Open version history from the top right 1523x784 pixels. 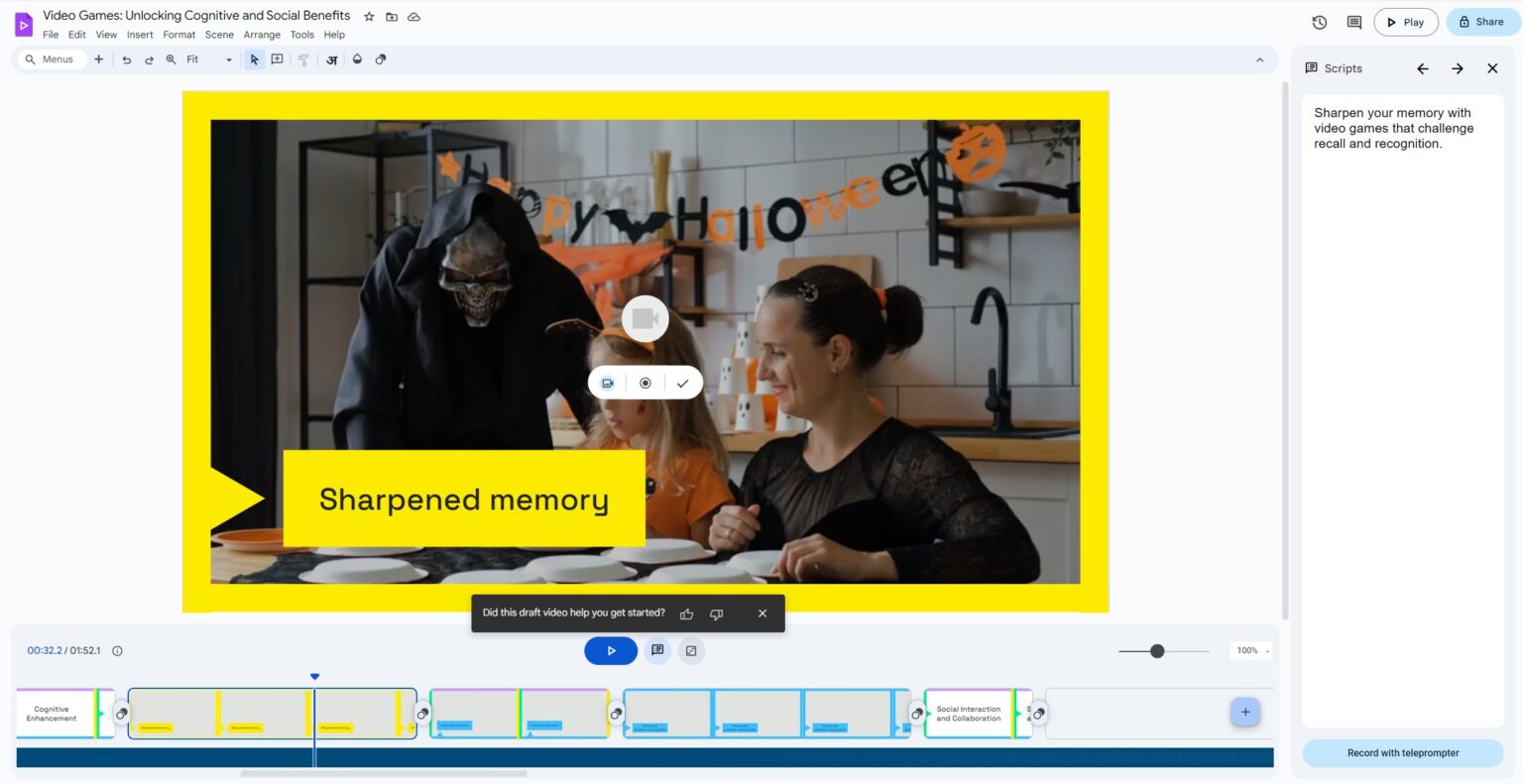1319,21
